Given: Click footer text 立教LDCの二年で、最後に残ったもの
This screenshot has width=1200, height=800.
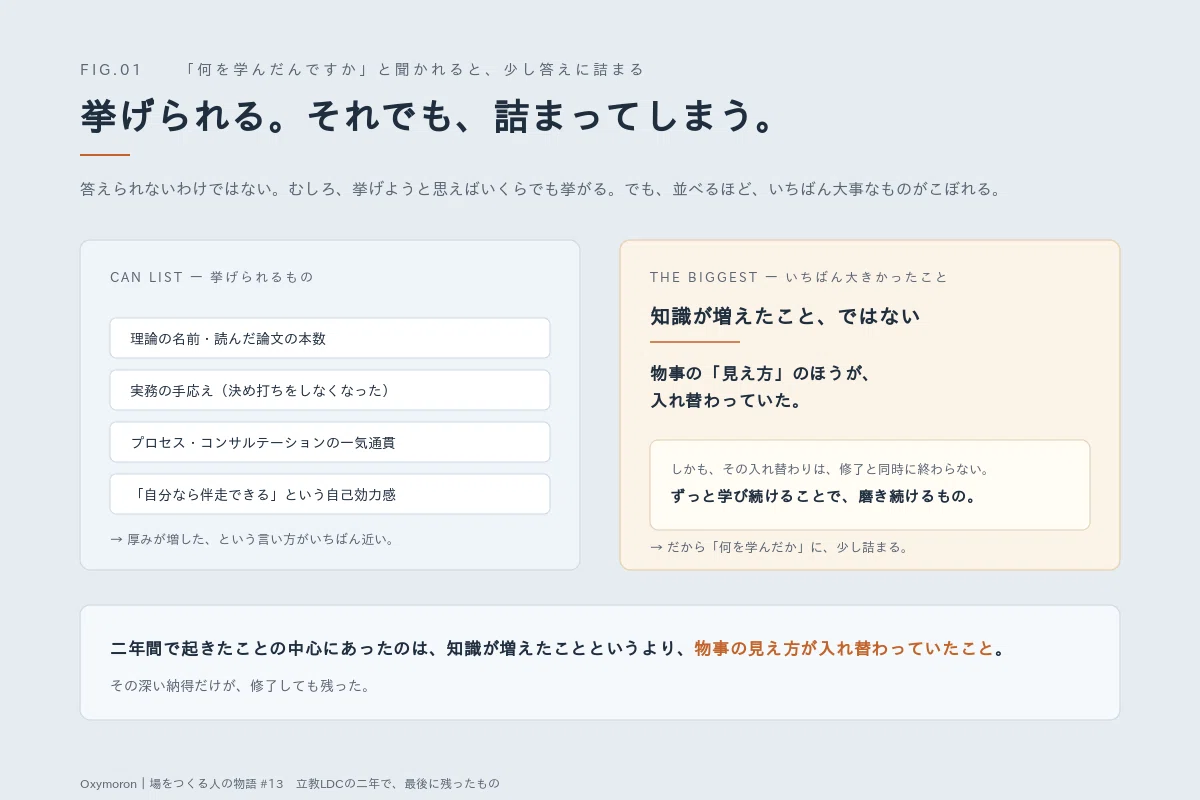Looking at the screenshot, I should tap(397, 784).
